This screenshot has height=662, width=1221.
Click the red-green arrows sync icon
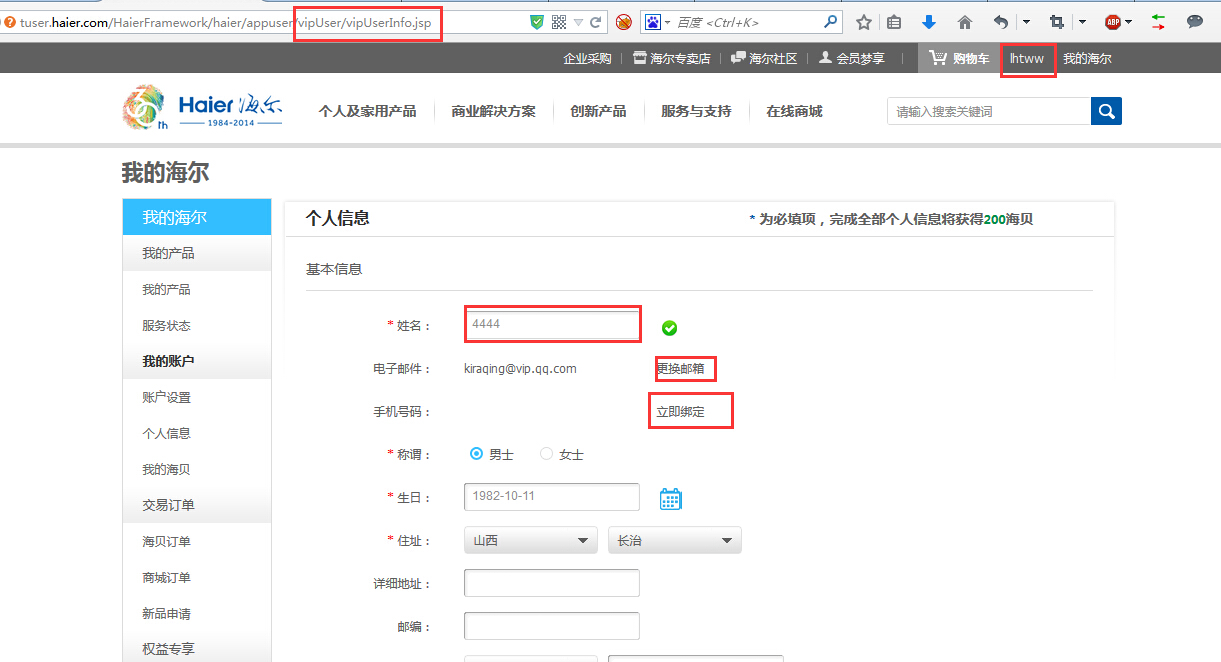1158,22
